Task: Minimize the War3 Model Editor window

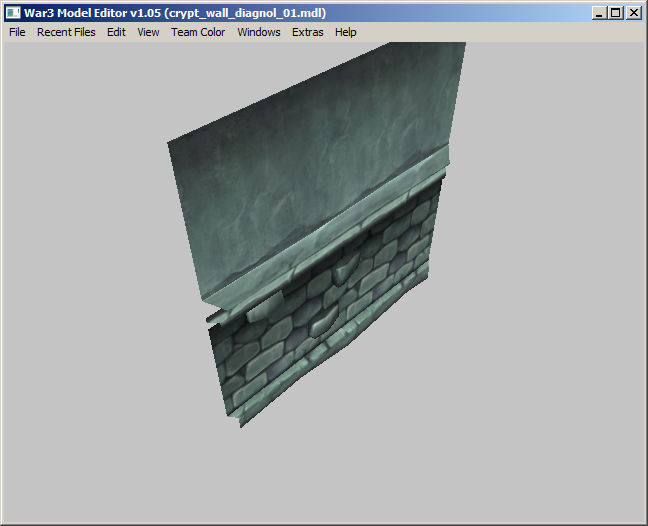Action: (x=599, y=13)
